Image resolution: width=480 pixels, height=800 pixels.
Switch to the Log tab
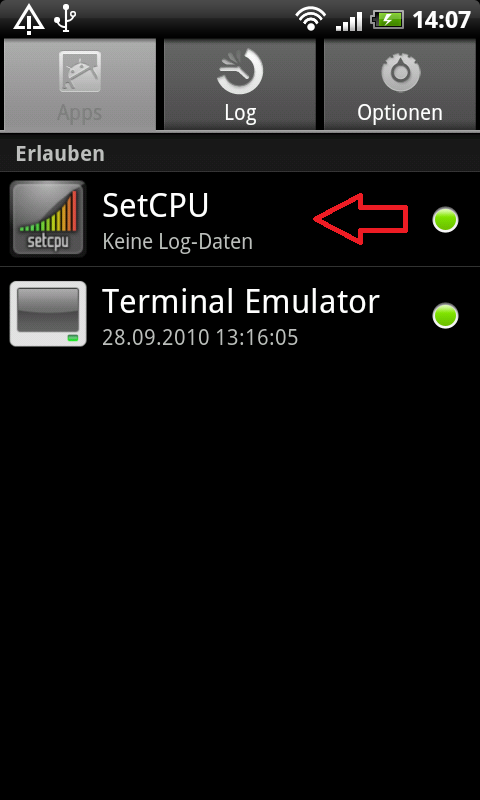[x=240, y=84]
